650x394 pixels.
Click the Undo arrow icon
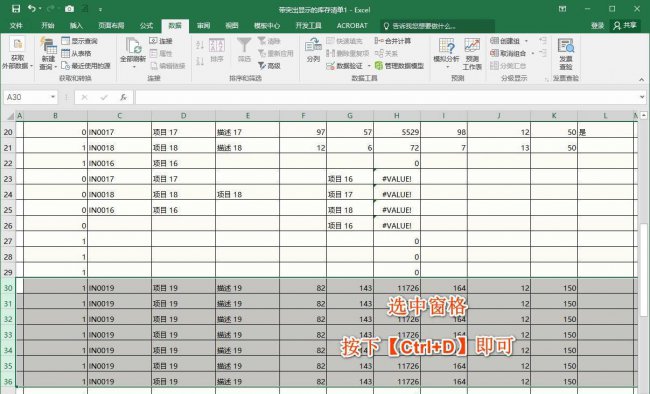coord(32,9)
